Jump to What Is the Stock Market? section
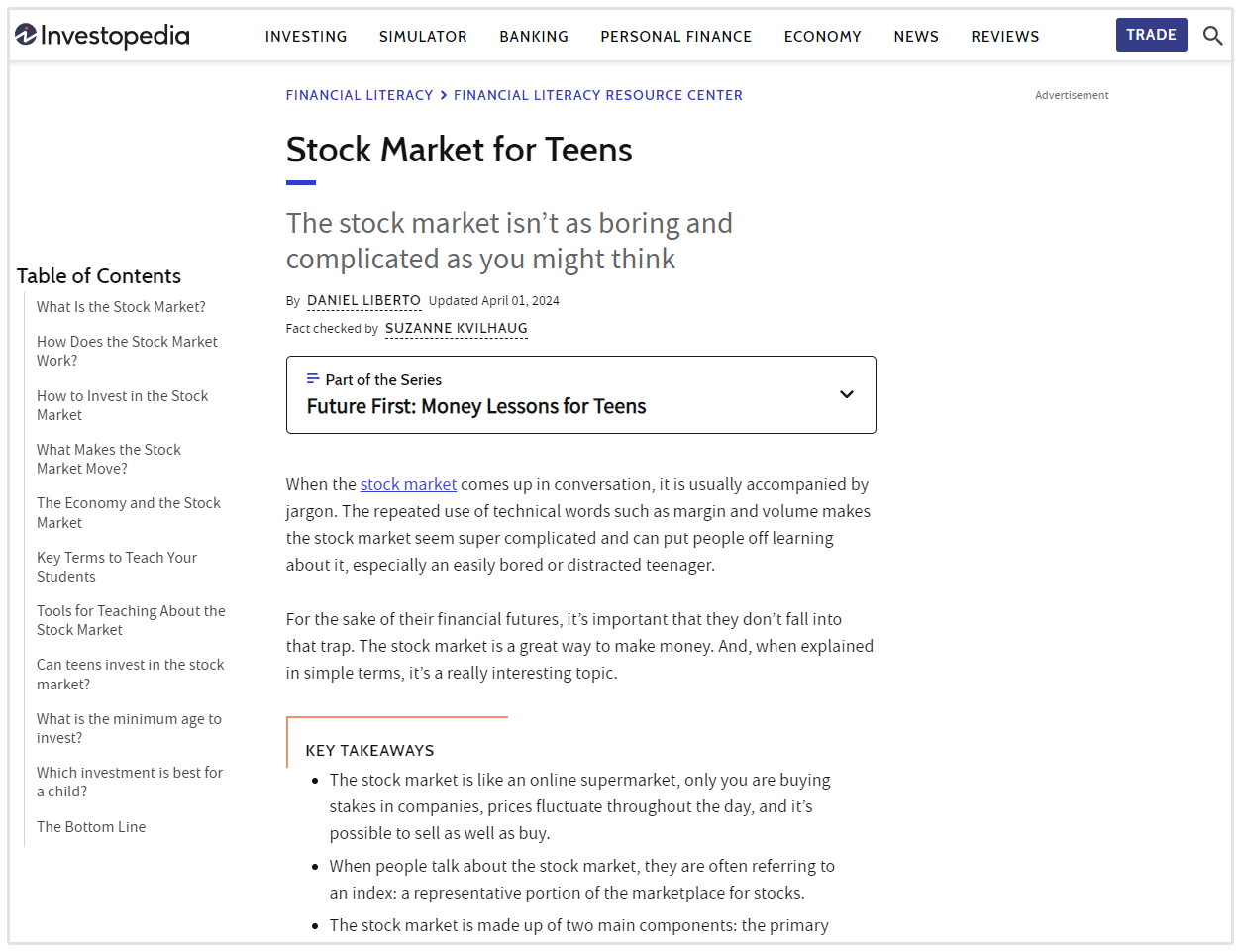The width and height of the screenshot is (1241, 952). point(121,307)
